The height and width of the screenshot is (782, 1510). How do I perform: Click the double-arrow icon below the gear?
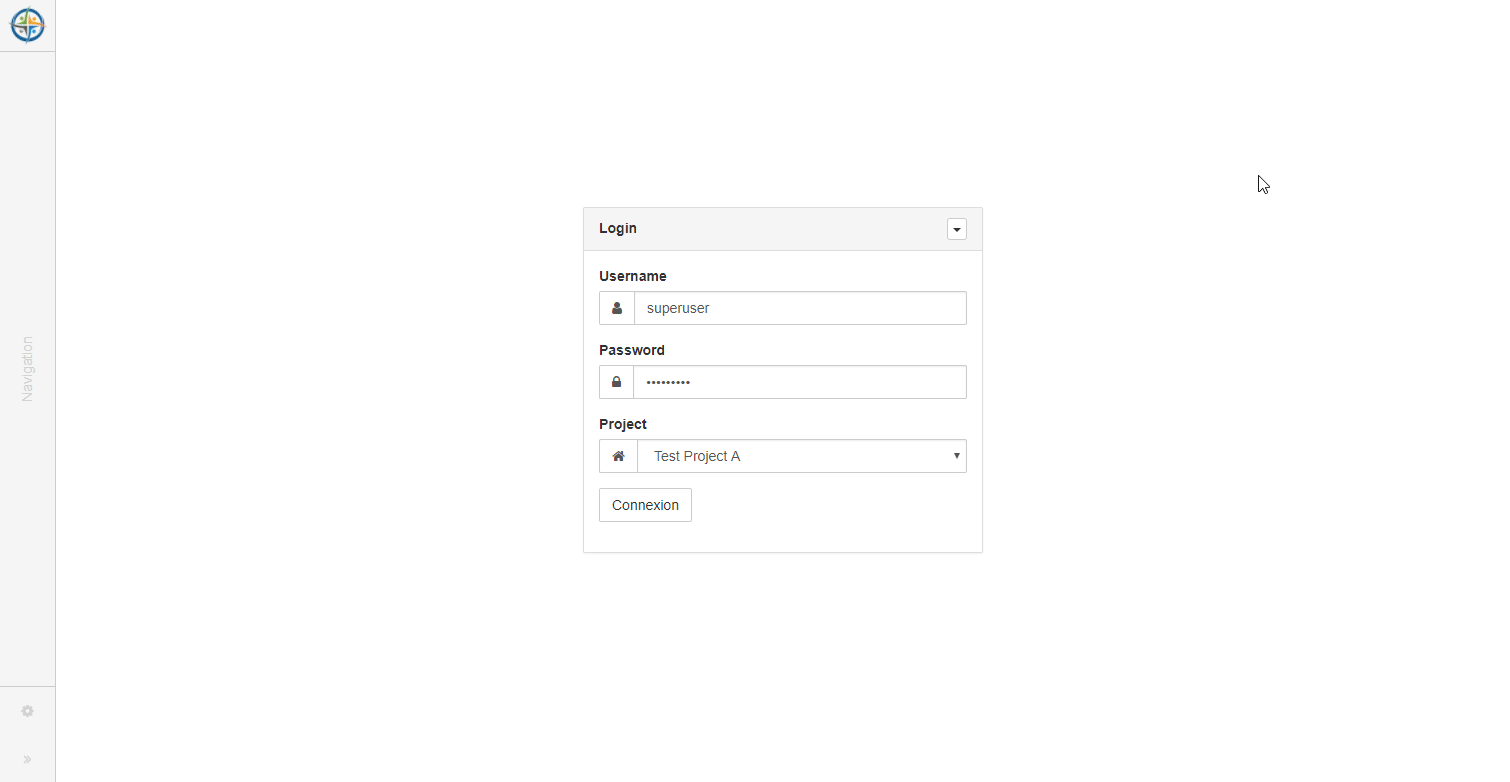click(x=27, y=759)
